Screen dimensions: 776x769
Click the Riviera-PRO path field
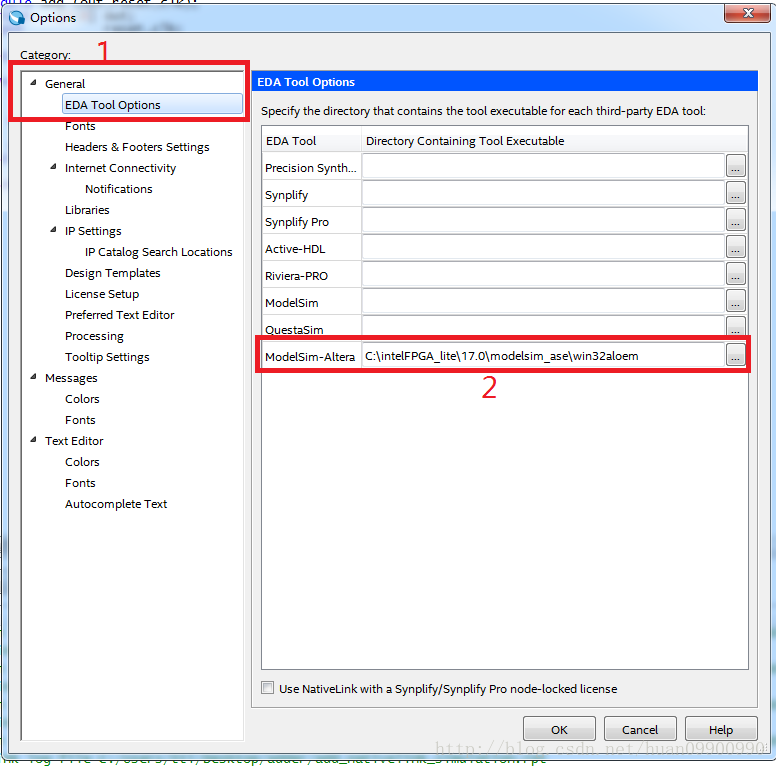pyautogui.click(x=543, y=275)
